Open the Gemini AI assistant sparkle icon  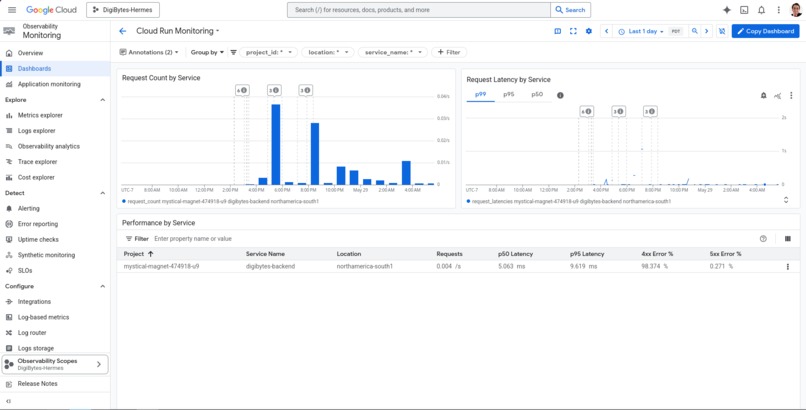(727, 10)
